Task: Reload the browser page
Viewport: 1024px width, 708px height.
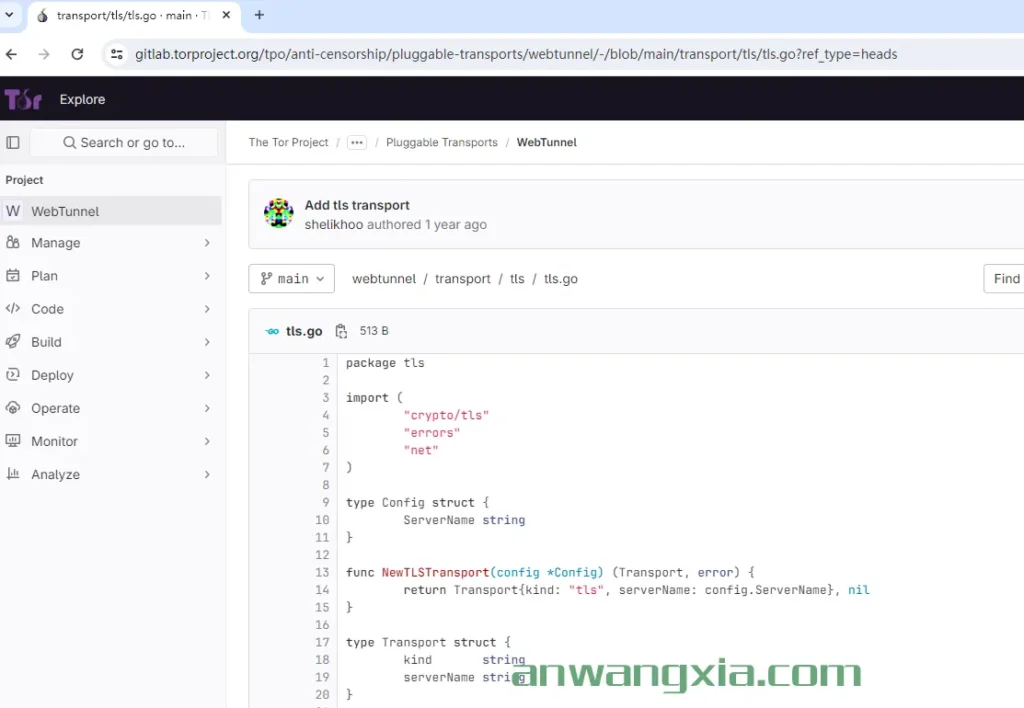Action: pyautogui.click(x=77, y=54)
